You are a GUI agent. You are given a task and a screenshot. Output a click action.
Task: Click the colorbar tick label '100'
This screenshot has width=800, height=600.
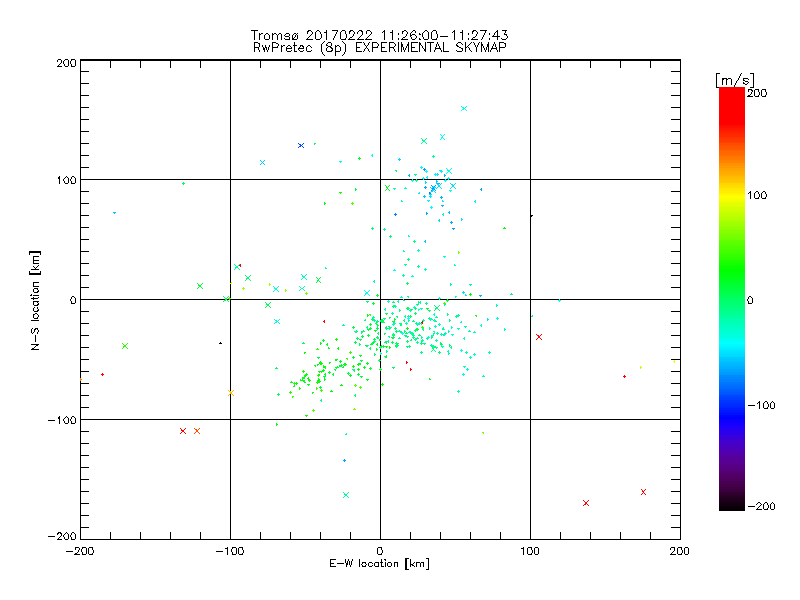757,195
